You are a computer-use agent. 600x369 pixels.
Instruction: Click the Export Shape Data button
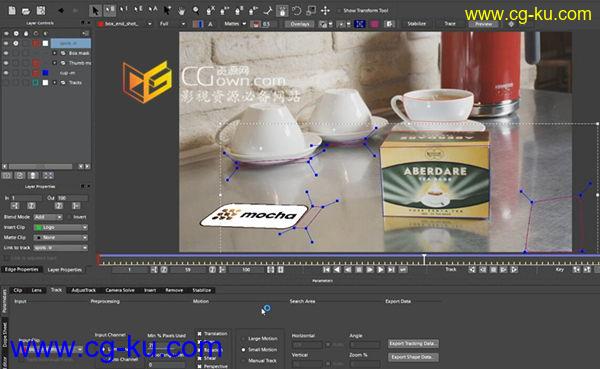coord(413,357)
